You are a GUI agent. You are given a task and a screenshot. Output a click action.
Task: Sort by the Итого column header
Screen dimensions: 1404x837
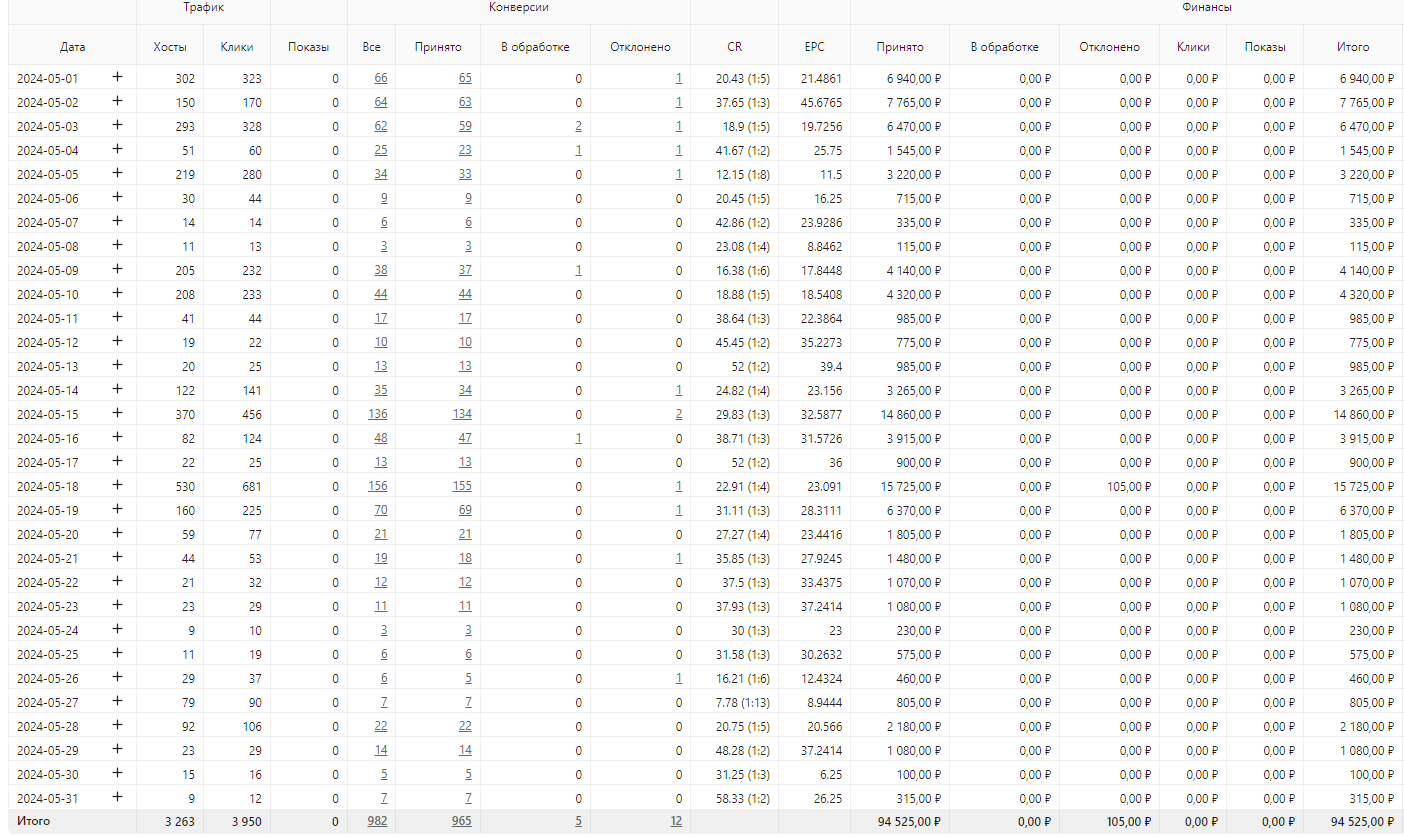click(x=1353, y=47)
